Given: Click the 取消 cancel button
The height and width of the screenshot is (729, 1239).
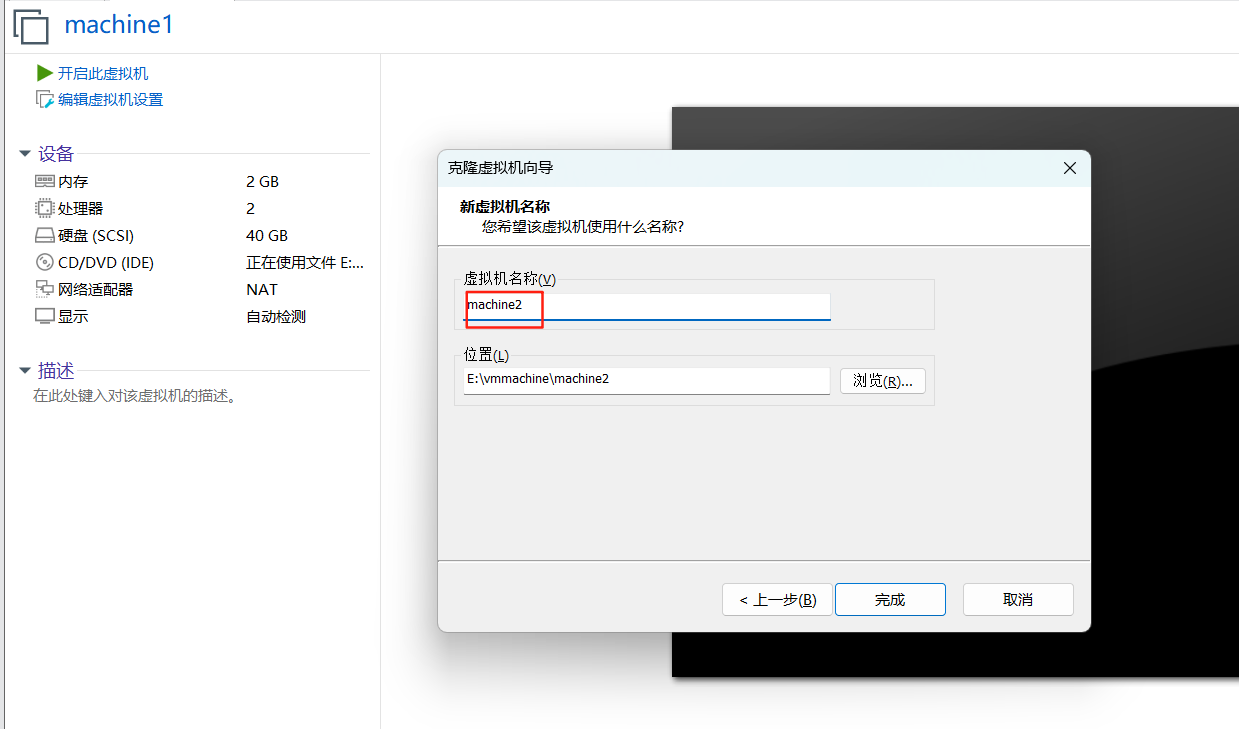Looking at the screenshot, I should (x=1018, y=600).
